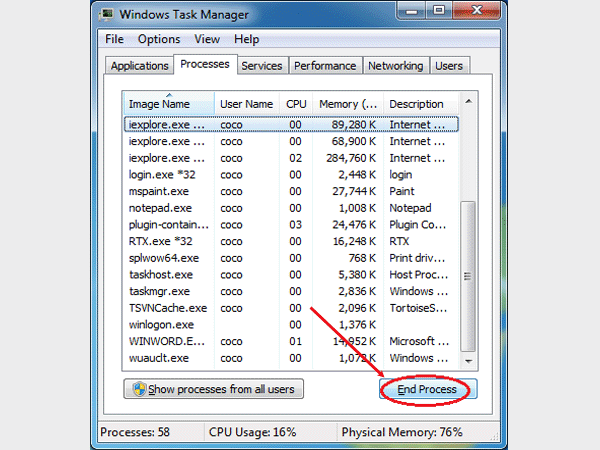
Task: Click End Process button
Action: point(428,389)
